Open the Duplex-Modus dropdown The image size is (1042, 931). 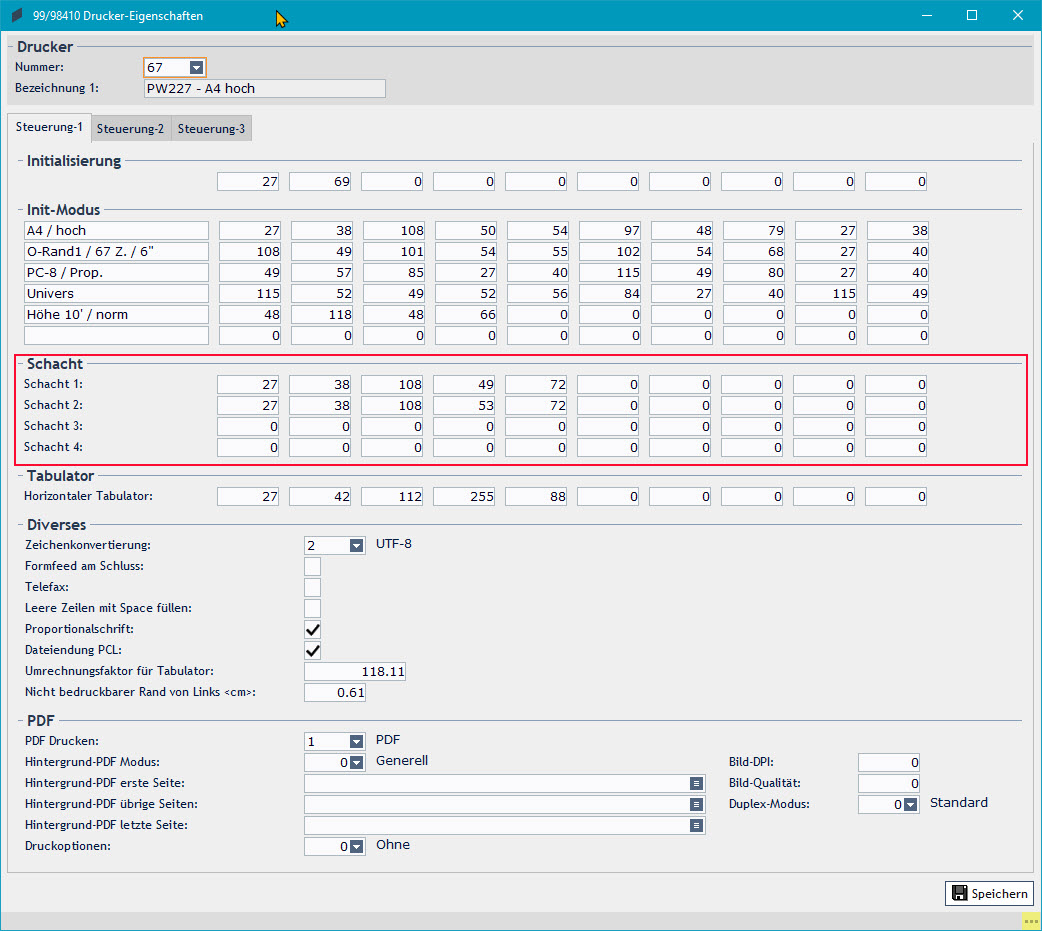click(x=910, y=805)
